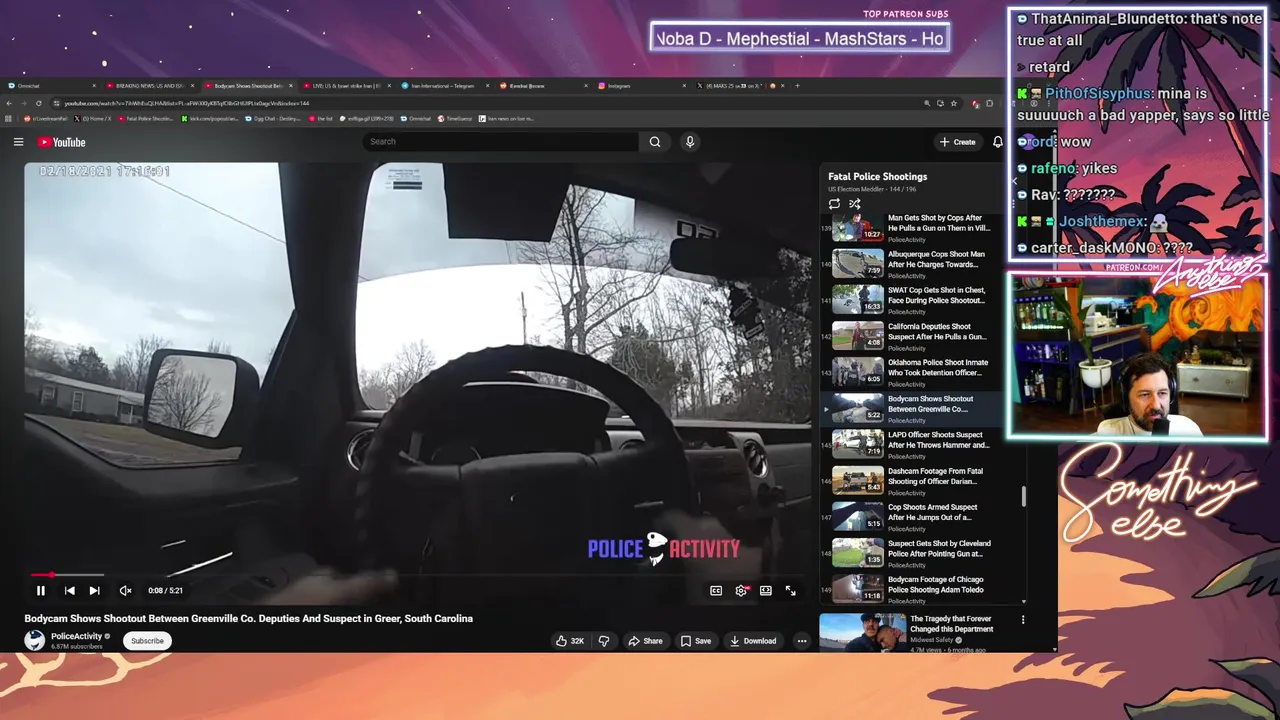Pause the video playback

coord(41,591)
